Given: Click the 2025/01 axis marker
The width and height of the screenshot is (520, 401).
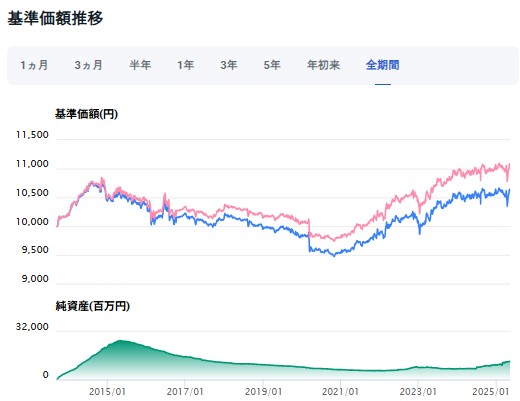Looking at the screenshot, I should (x=491, y=391).
